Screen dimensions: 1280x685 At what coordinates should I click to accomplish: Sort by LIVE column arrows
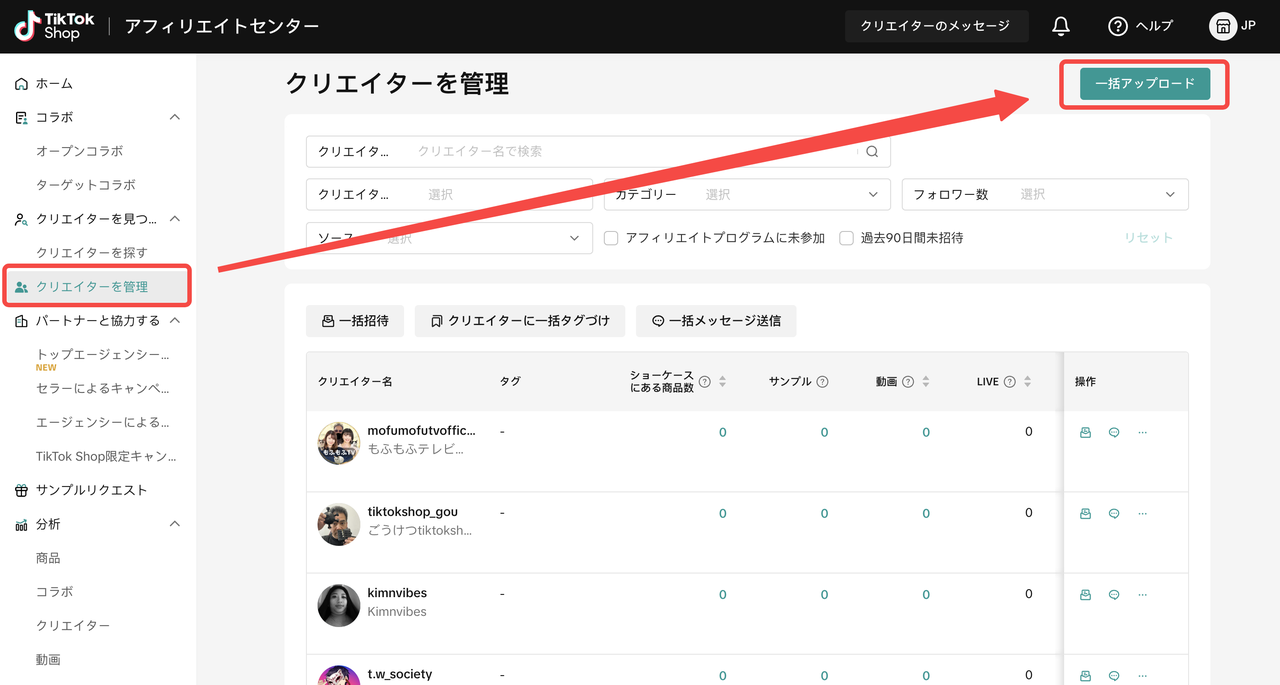(1027, 381)
